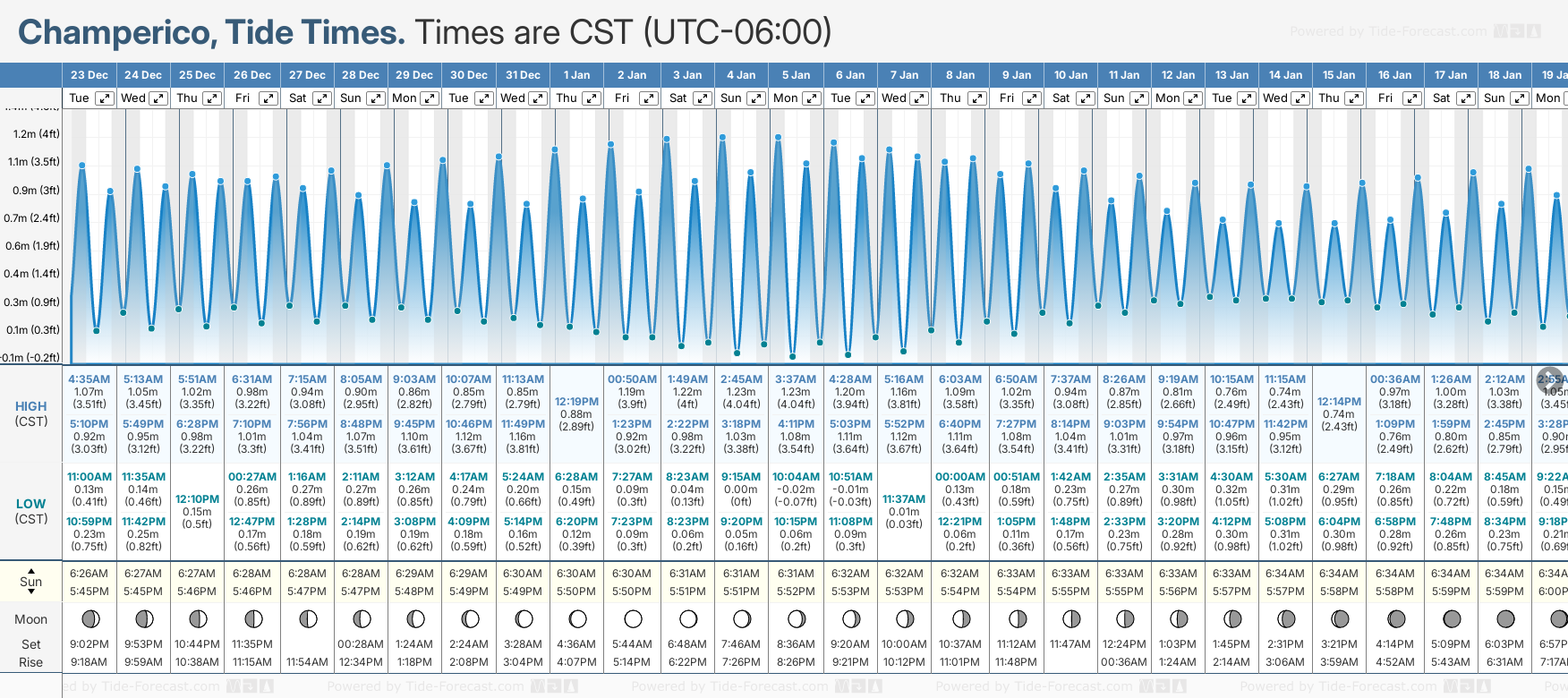Viewport: 1568px width, 698px height.
Task: Expand the Fri 9 Jan column
Action: [x=1031, y=98]
